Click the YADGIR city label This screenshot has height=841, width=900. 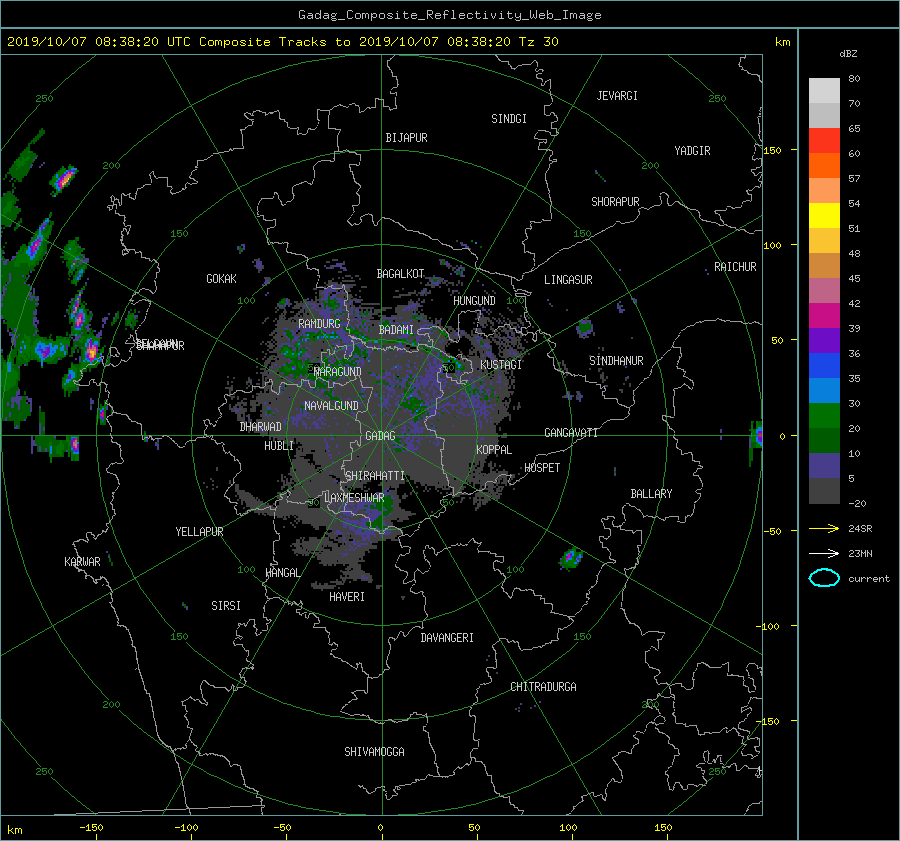pyautogui.click(x=692, y=151)
